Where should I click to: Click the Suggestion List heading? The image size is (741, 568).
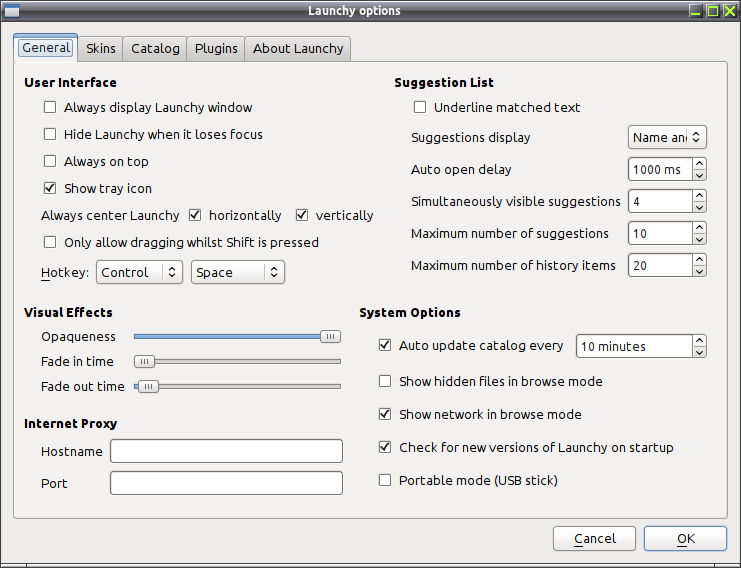[444, 83]
